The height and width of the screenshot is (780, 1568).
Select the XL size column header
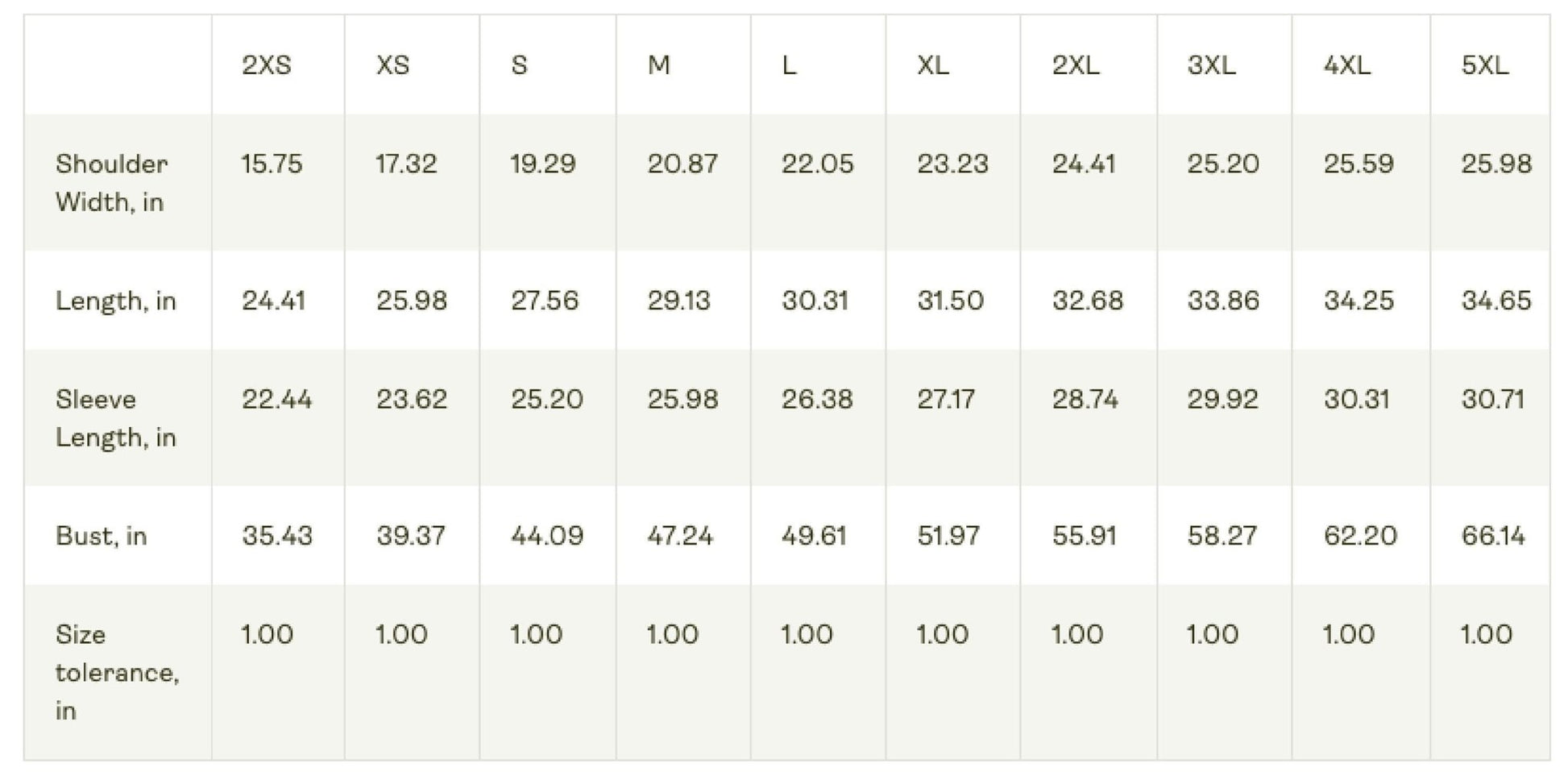tap(933, 65)
